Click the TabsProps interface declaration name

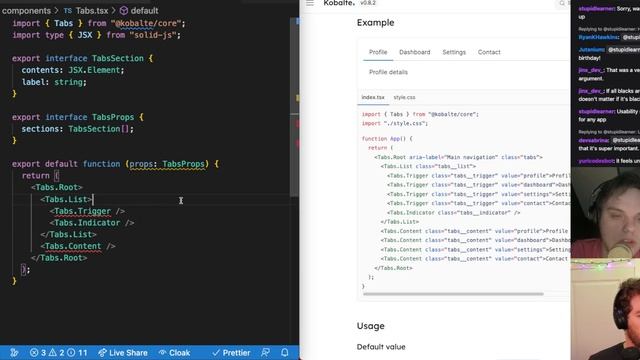point(113,117)
